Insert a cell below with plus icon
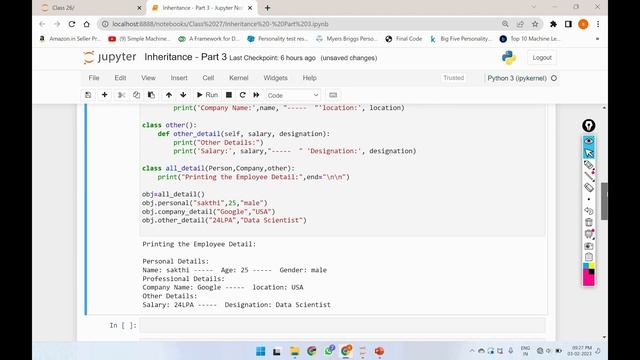640x360 pixels. pos(104,95)
